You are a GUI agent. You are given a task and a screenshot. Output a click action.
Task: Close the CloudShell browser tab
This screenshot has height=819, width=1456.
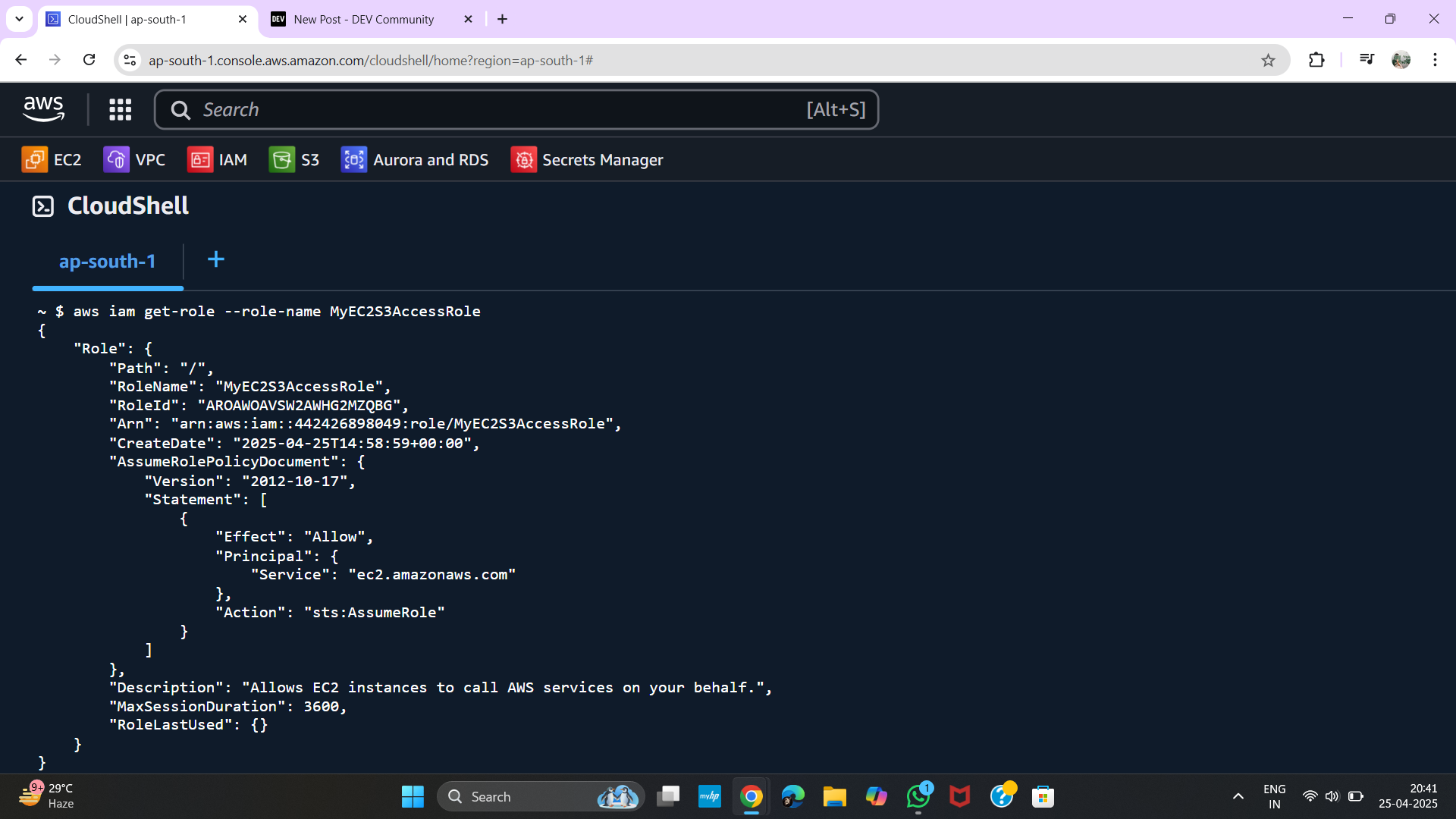pos(243,19)
